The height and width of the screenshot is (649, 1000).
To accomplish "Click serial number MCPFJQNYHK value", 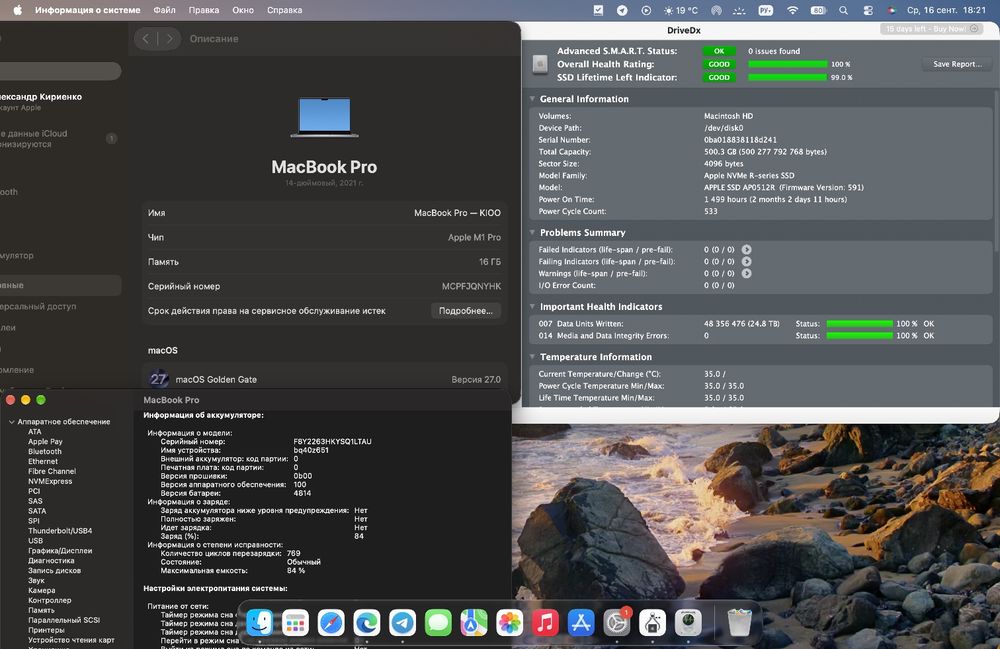I will [471, 286].
